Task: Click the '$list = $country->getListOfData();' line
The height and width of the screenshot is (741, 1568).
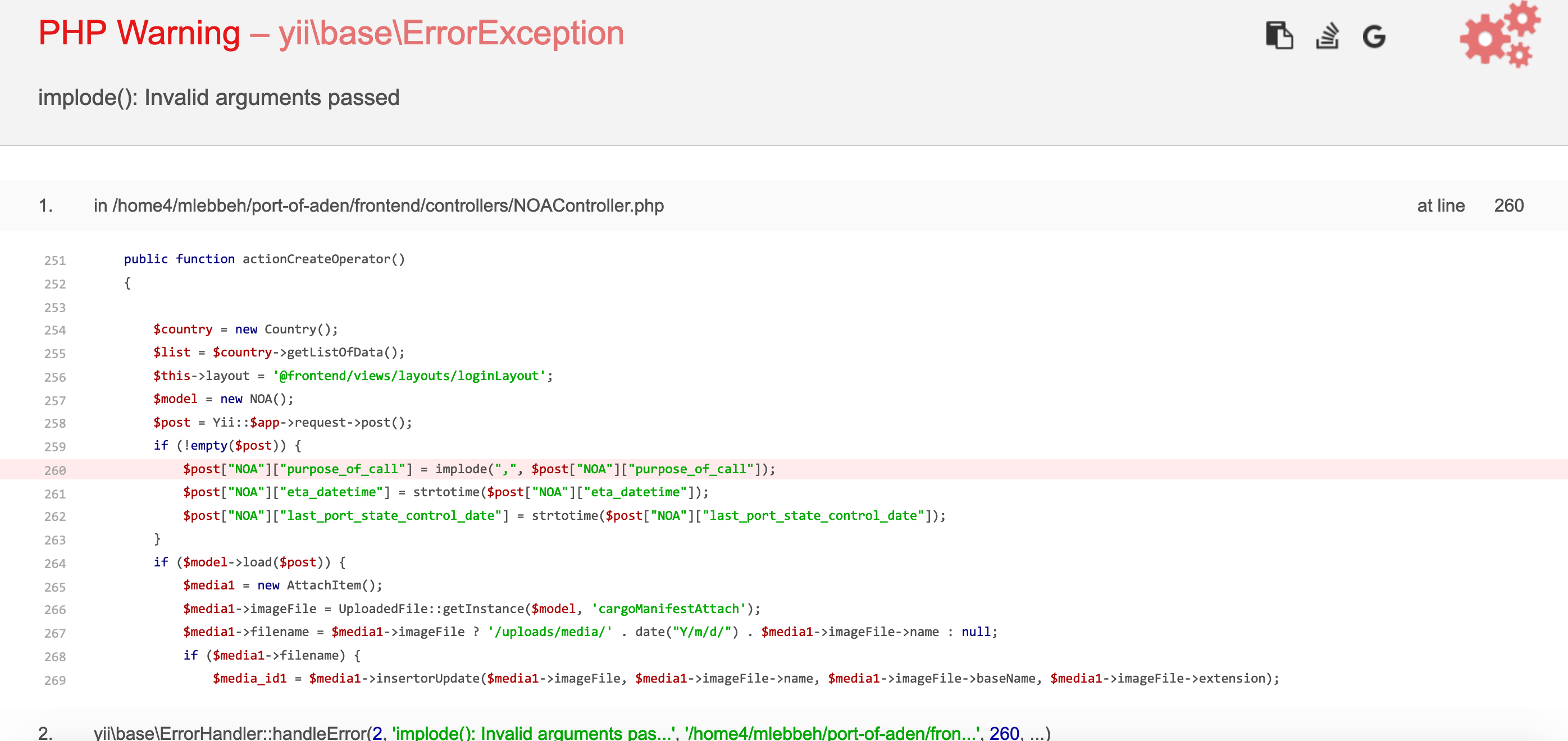Action: pyautogui.click(x=279, y=352)
